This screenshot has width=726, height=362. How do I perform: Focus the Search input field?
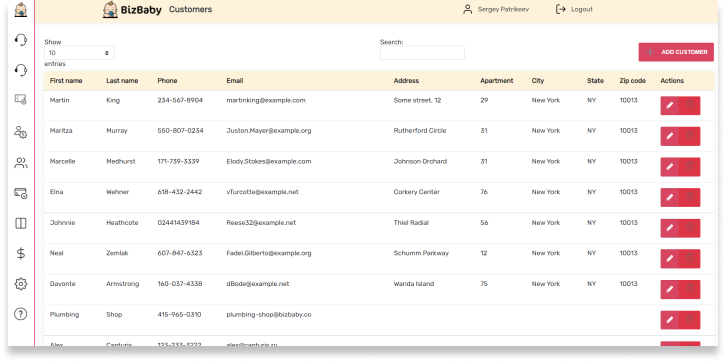point(422,53)
